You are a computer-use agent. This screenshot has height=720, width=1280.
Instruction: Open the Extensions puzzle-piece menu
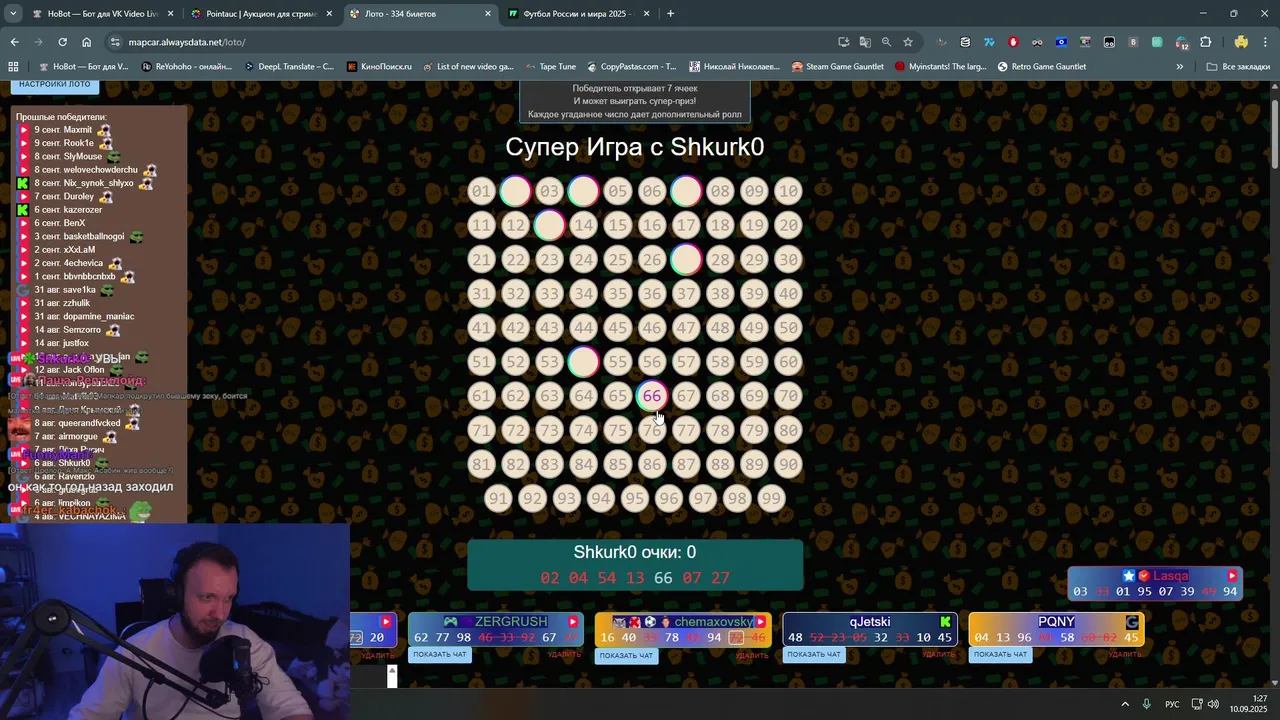(x=1205, y=42)
